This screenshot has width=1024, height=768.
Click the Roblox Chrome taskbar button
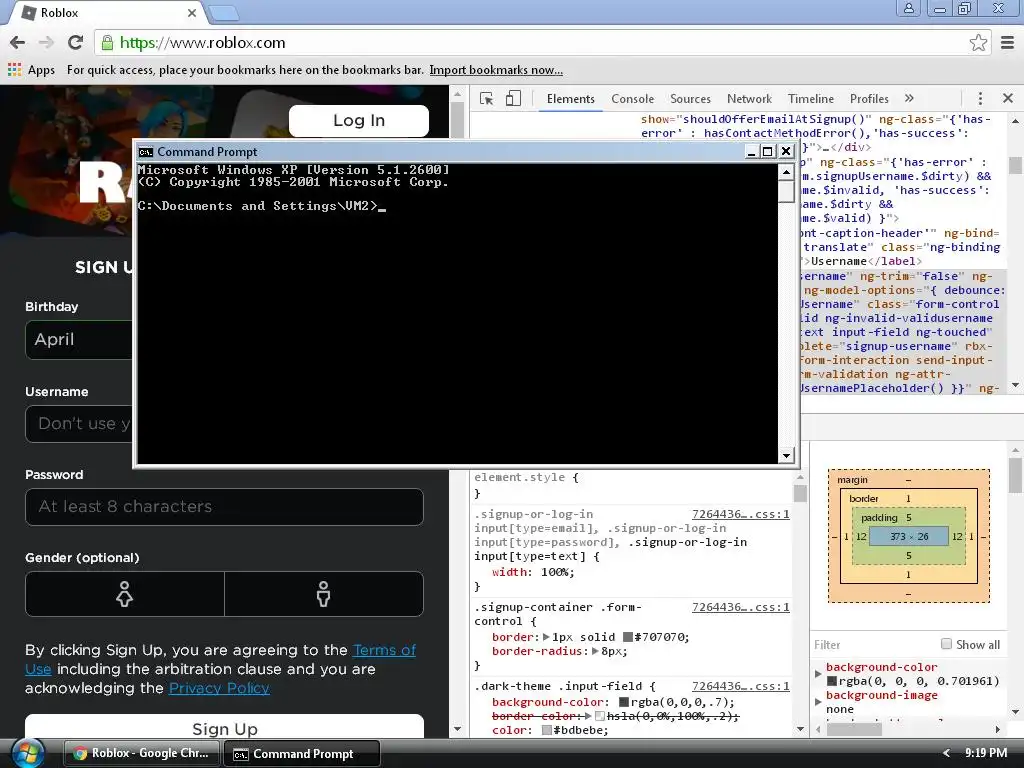click(x=142, y=753)
